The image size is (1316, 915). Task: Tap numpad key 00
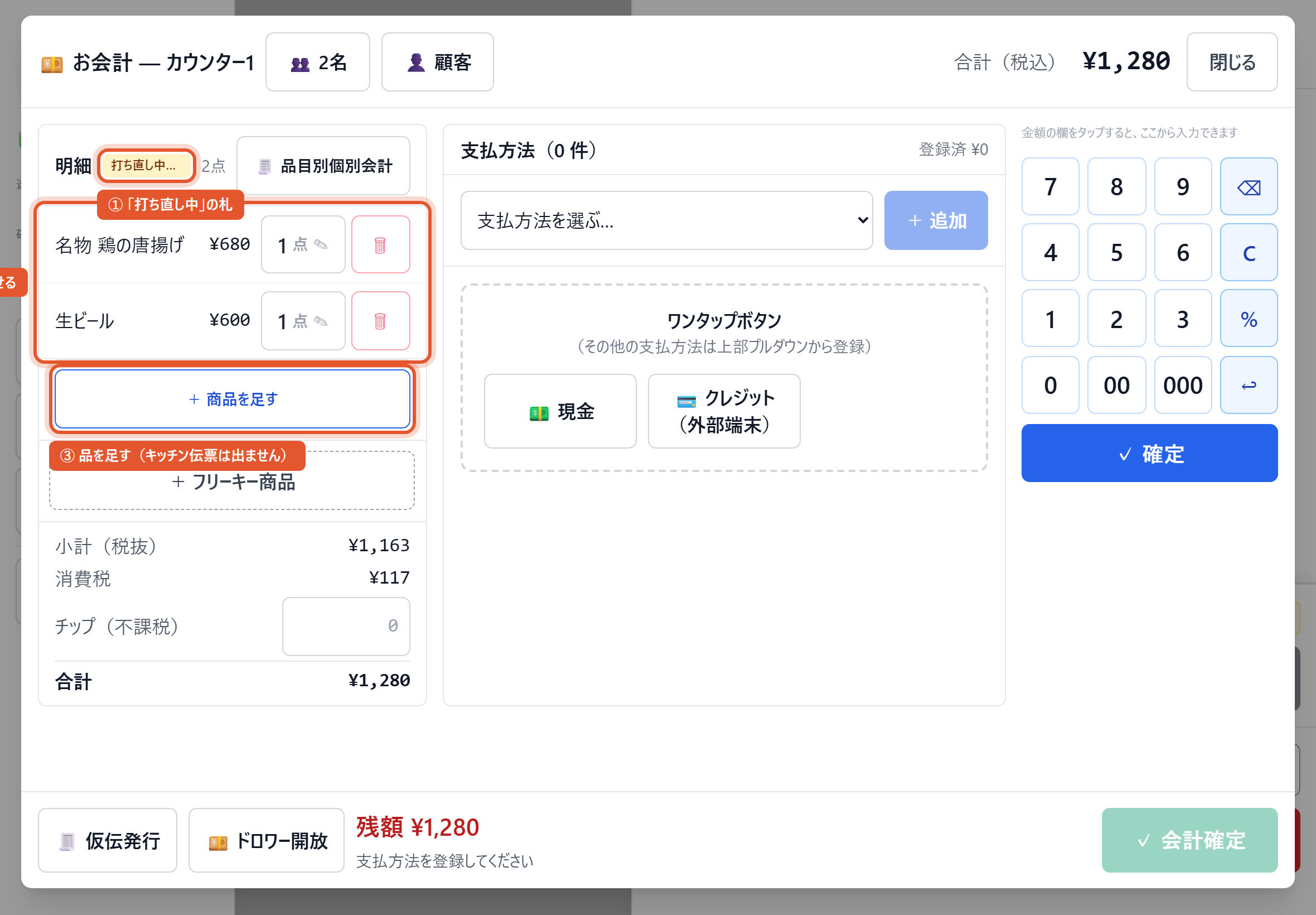[x=1116, y=386]
